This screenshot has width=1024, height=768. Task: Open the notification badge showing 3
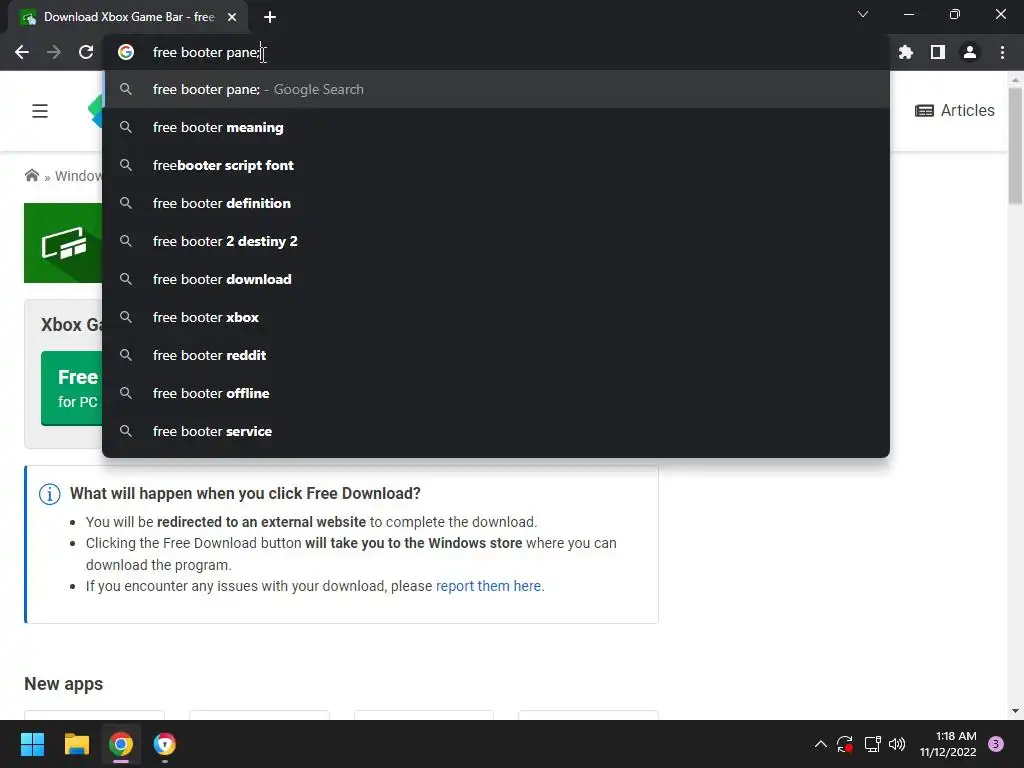click(x=996, y=744)
